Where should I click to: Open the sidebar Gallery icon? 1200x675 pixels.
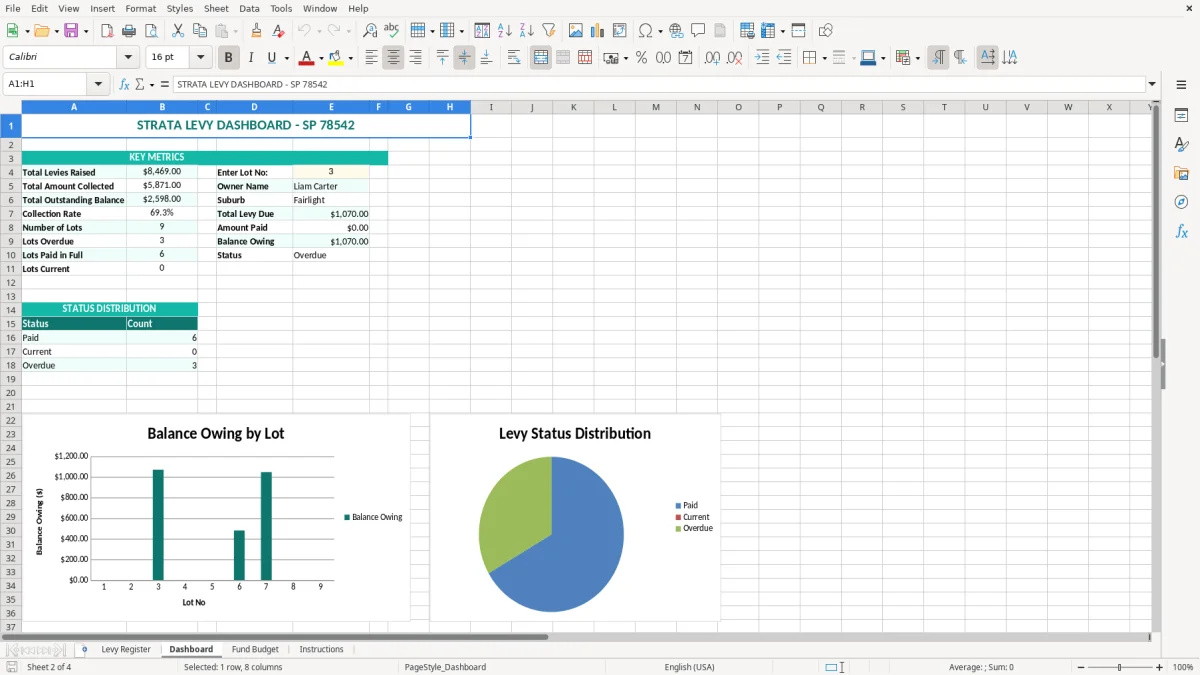[1181, 174]
